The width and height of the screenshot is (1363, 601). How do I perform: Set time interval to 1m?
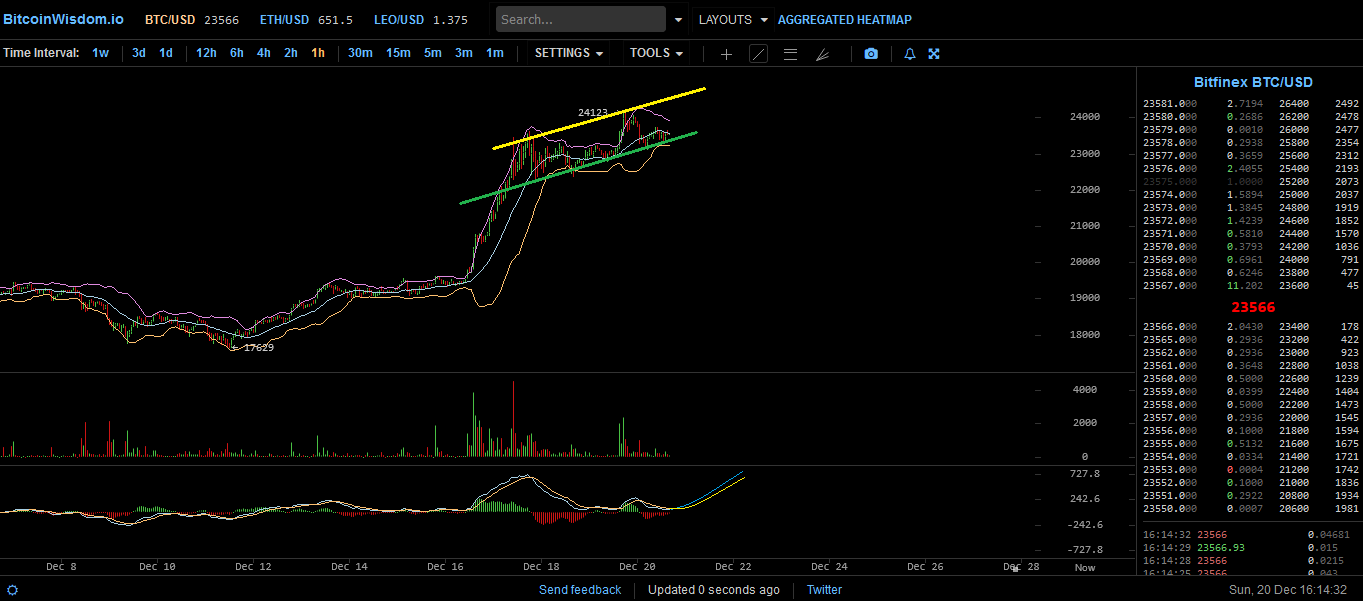click(x=495, y=53)
